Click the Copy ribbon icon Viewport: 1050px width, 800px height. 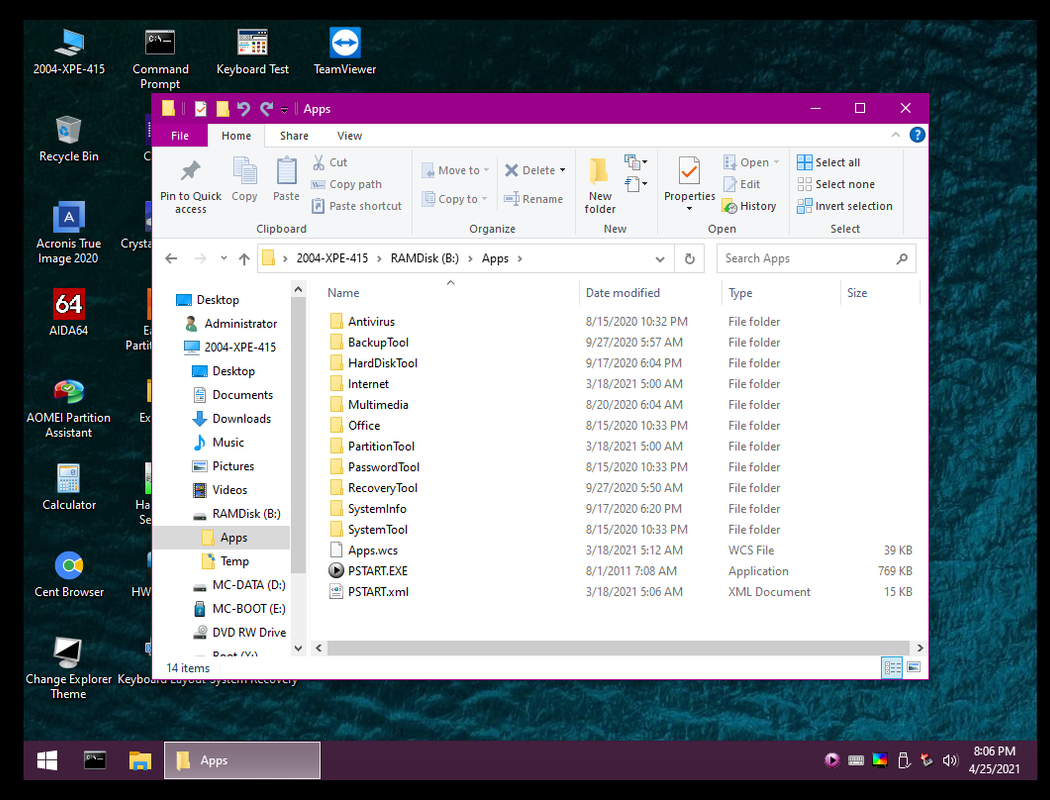tap(244, 179)
